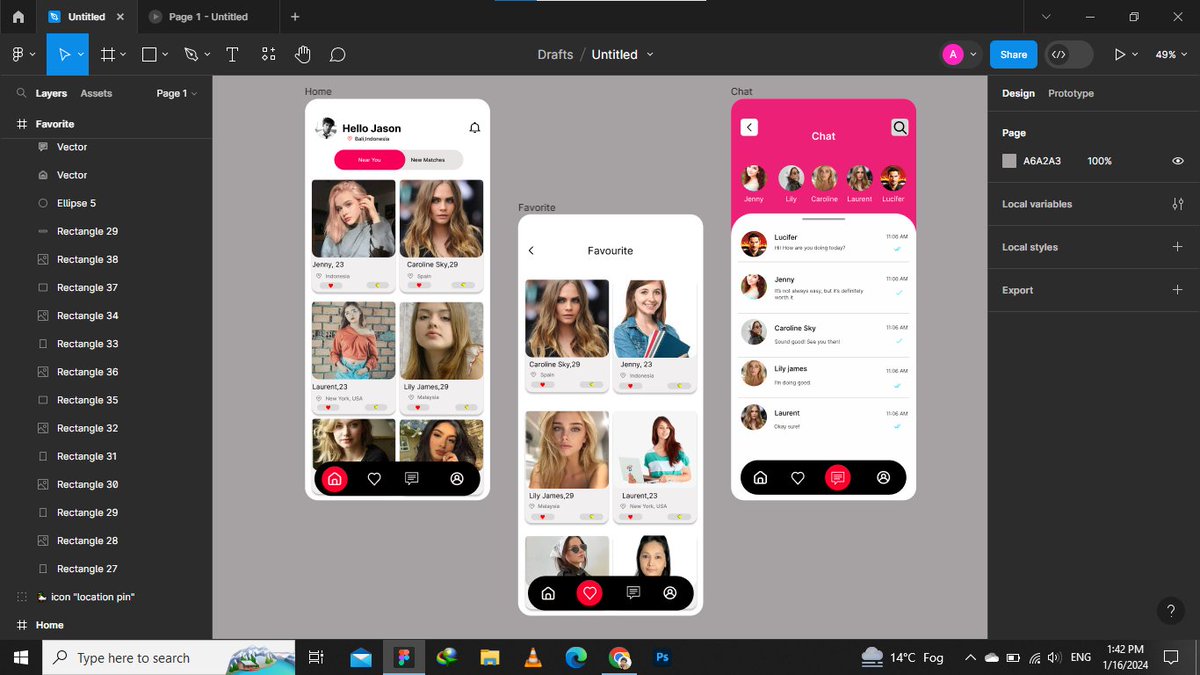Select the magnifier icon in Chat frame
The image size is (1200, 675).
coord(900,127)
